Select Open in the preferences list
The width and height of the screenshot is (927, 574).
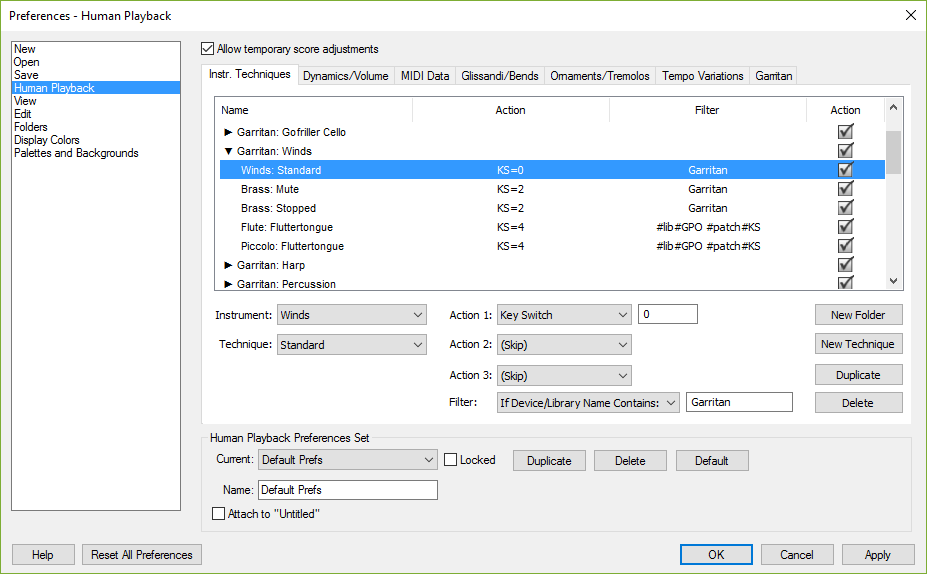click(x=96, y=61)
